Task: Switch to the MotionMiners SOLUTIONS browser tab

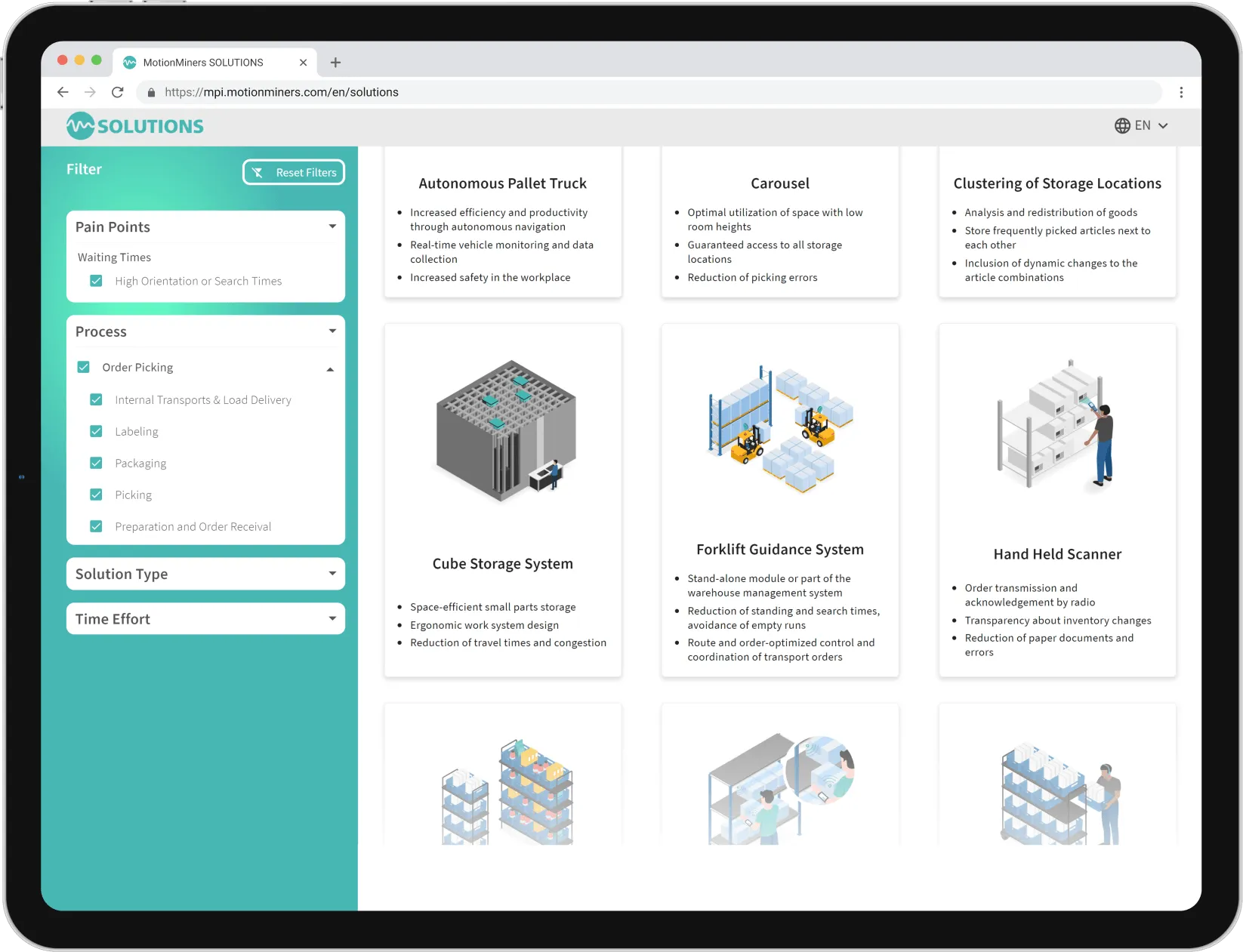Action: (204, 62)
